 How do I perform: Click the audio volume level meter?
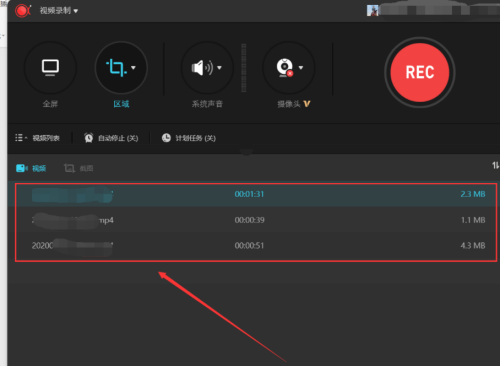(x=244, y=68)
